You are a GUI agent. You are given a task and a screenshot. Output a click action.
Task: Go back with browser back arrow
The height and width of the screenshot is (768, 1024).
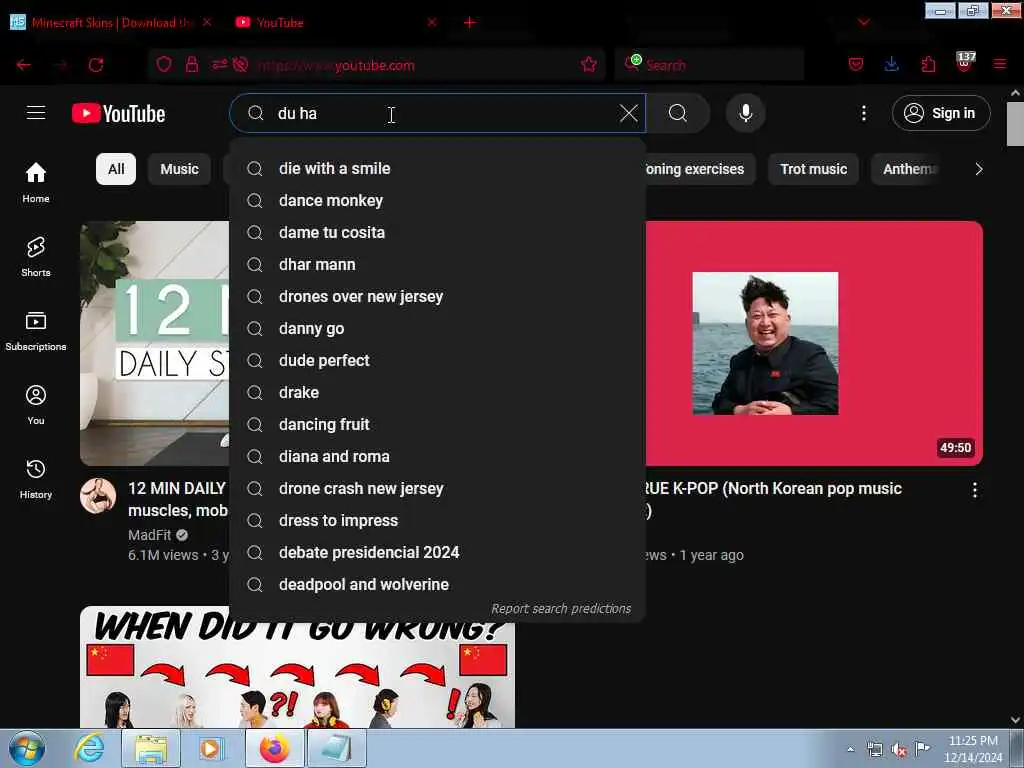pos(24,65)
